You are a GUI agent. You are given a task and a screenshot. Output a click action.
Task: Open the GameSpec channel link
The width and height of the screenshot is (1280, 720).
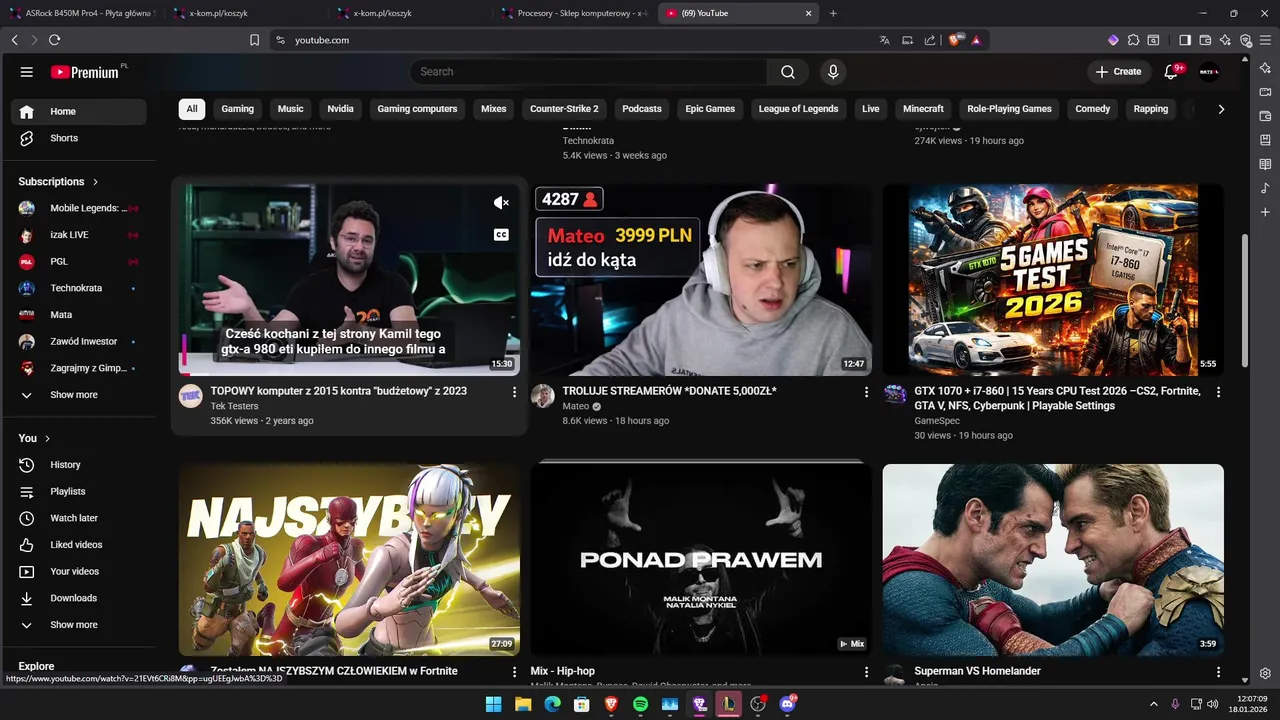tap(938, 421)
